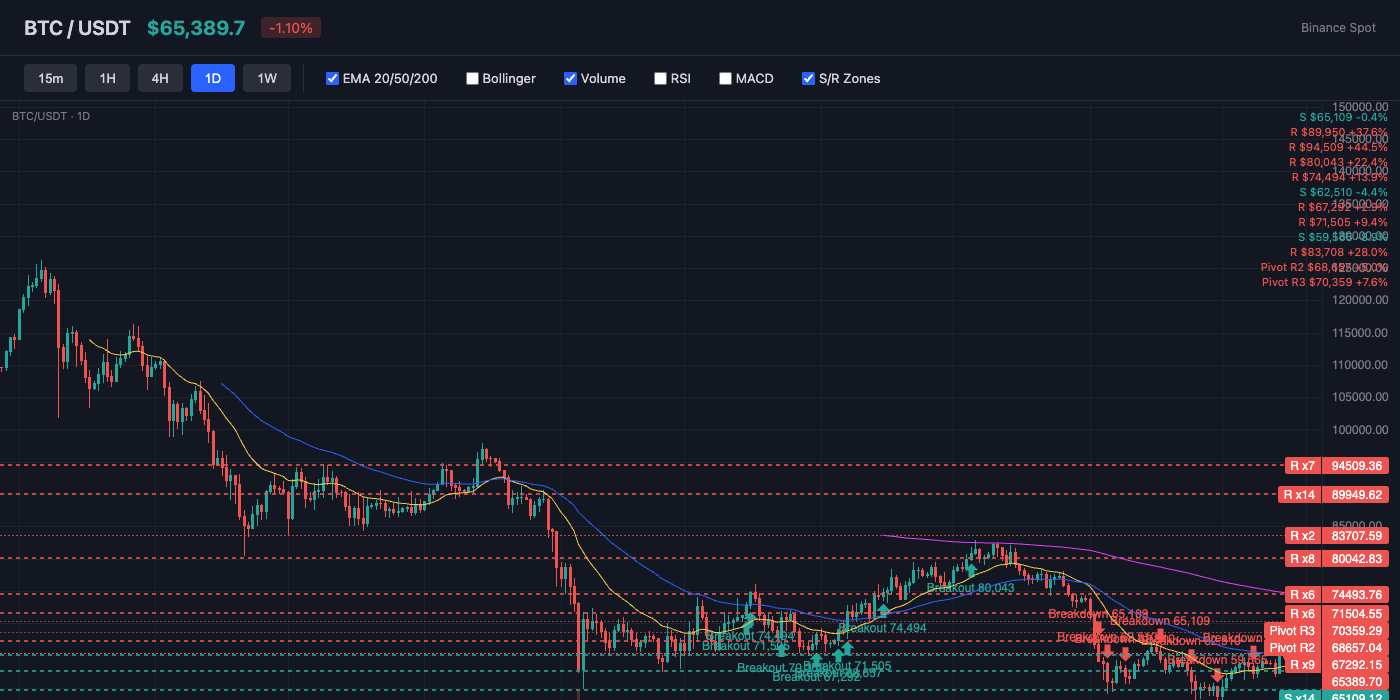
Task: Click the Binance Spot label
Action: click(x=1338, y=28)
